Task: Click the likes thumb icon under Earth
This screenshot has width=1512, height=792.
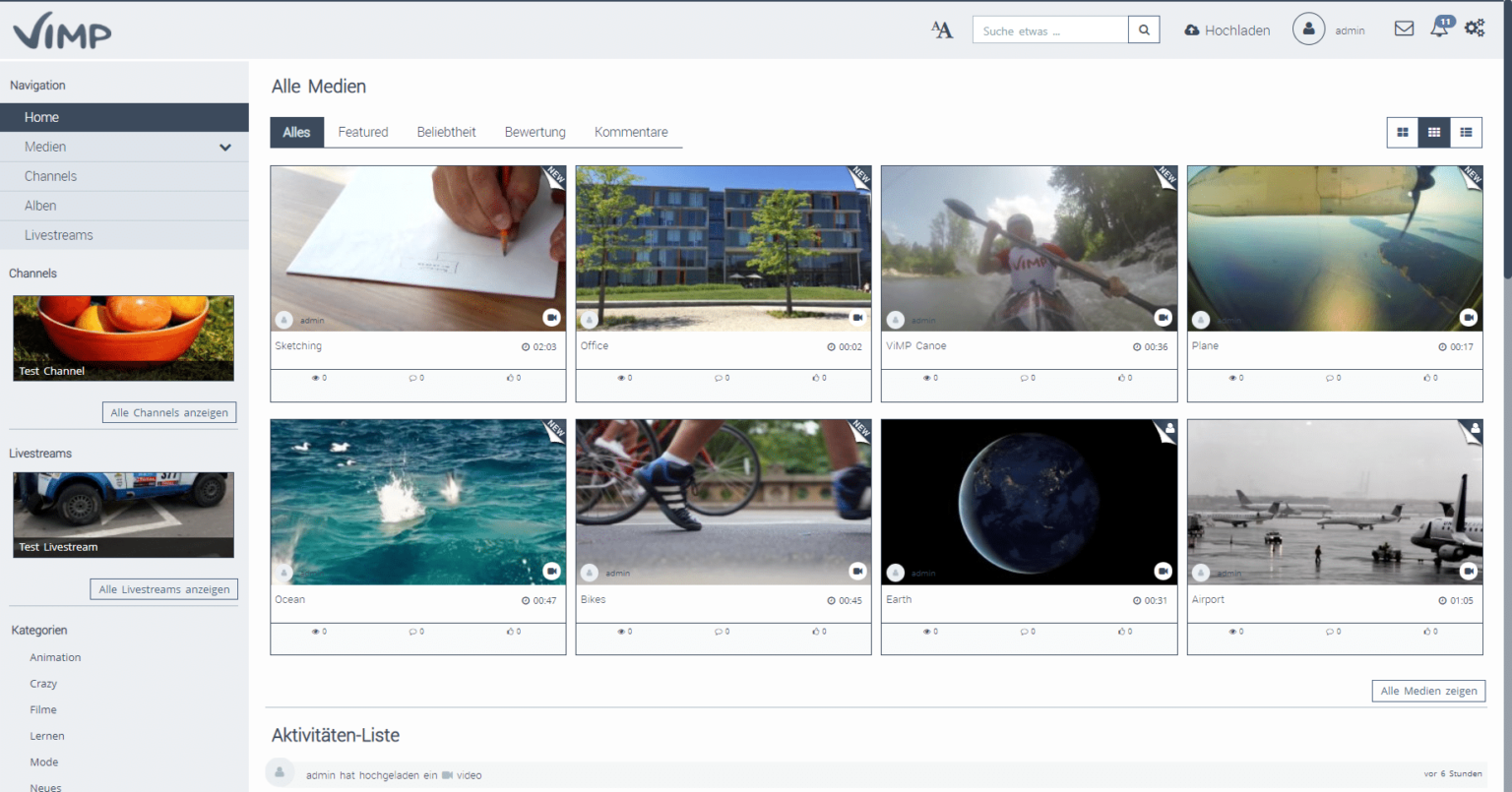Action: pyautogui.click(x=1121, y=632)
